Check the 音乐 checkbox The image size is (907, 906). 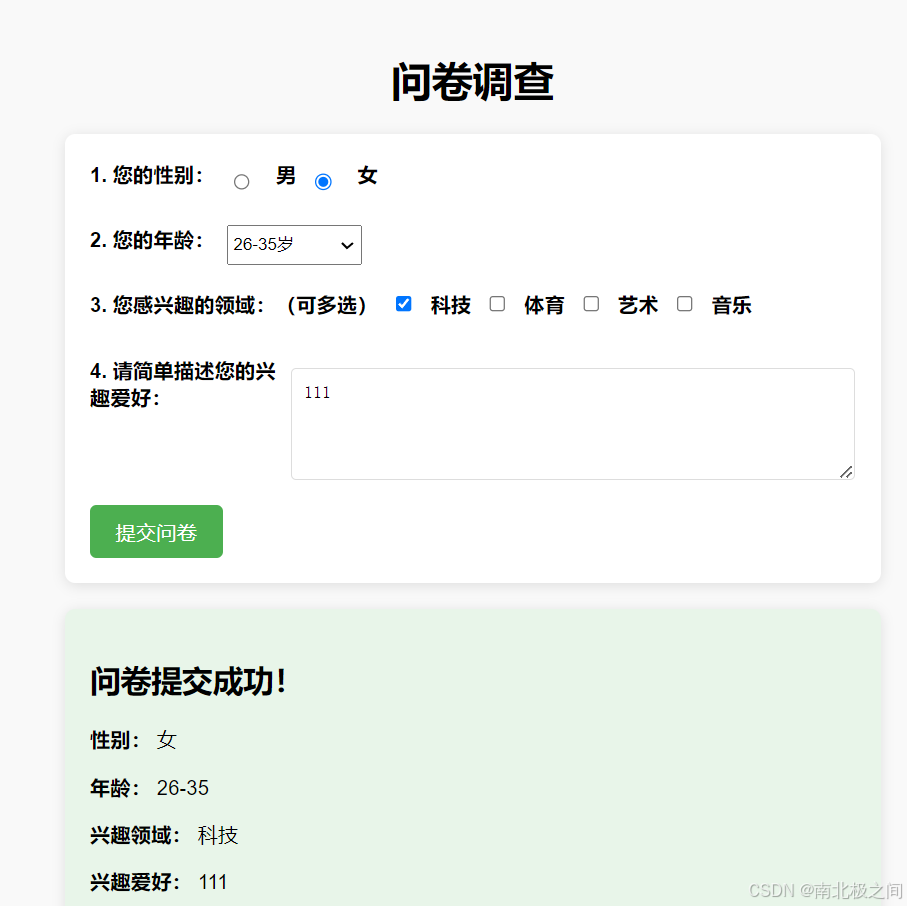pos(684,304)
